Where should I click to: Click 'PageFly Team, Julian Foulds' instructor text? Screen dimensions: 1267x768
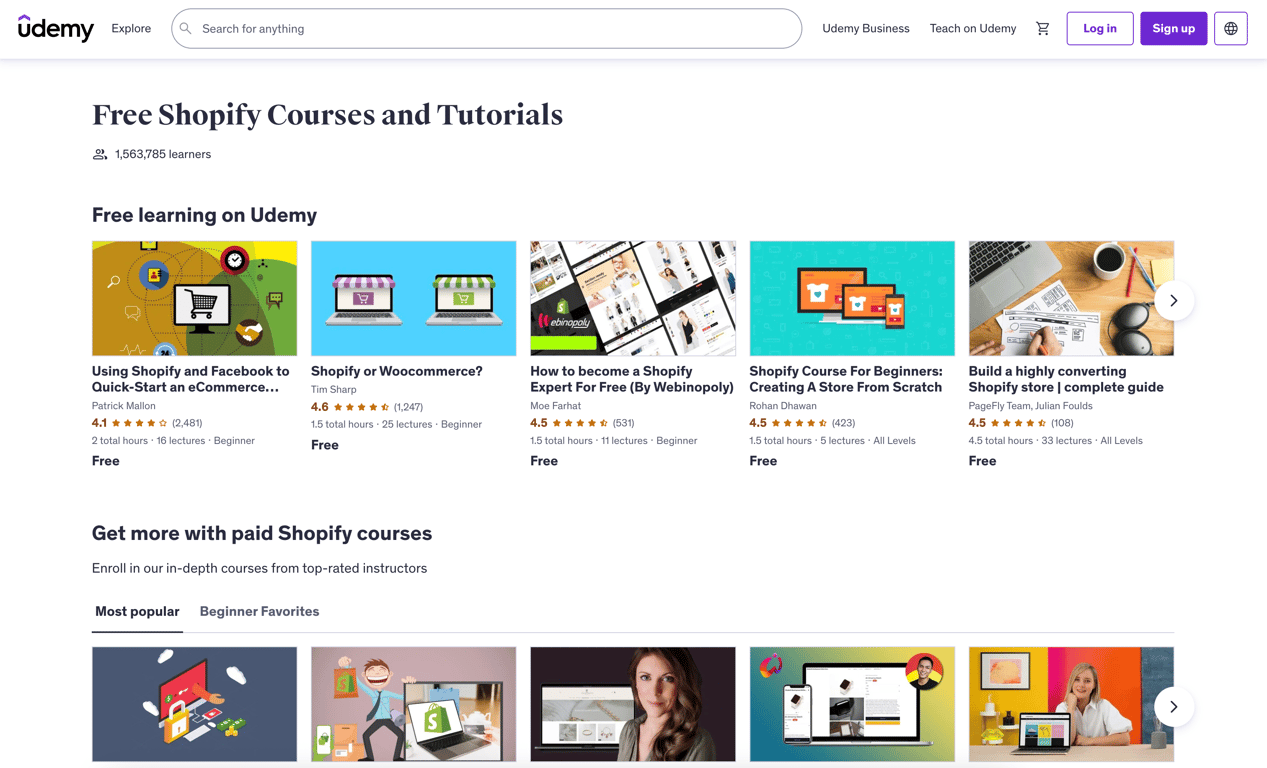(1030, 406)
